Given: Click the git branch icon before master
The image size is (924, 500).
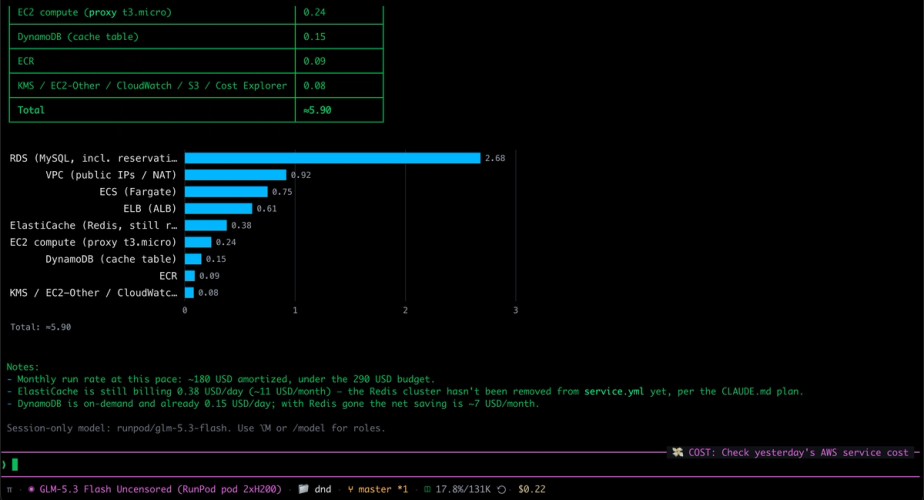Looking at the screenshot, I should [x=351, y=489].
